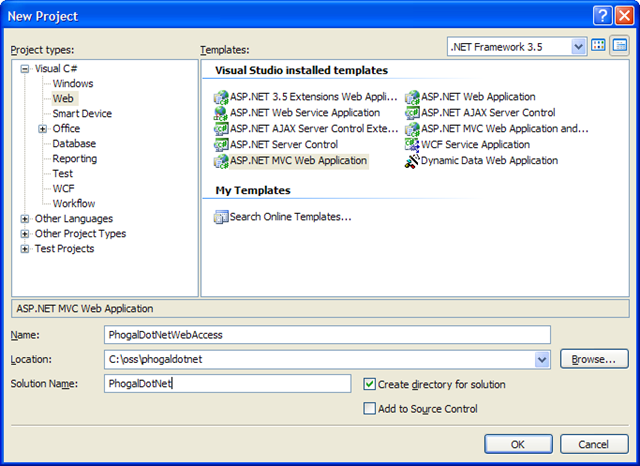Screen dimensions: 640x466
Task: Open the .NET Framework 3.5 version dropdown
Action: point(578,46)
